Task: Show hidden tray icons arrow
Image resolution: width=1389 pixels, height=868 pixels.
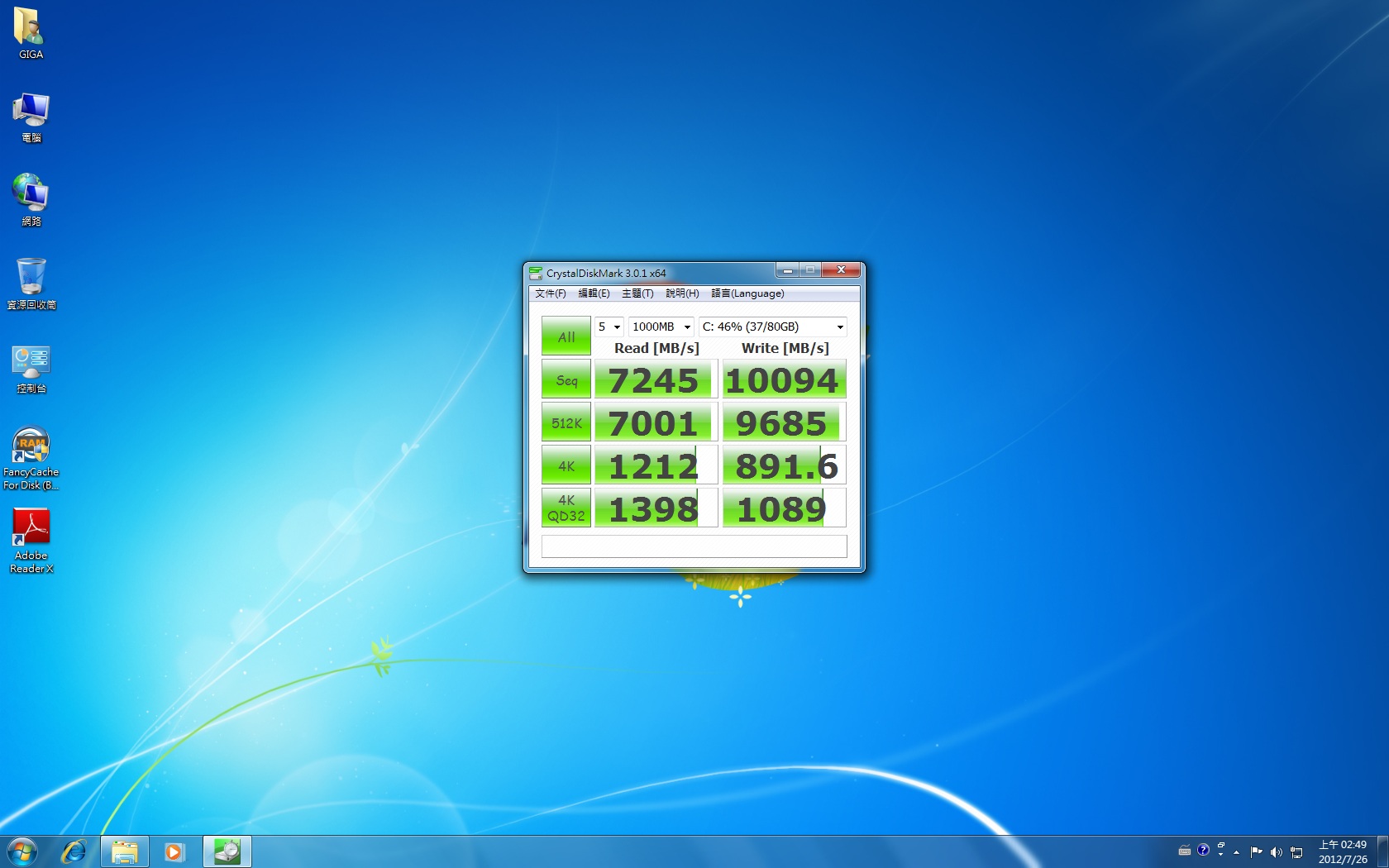Action: (x=1236, y=851)
